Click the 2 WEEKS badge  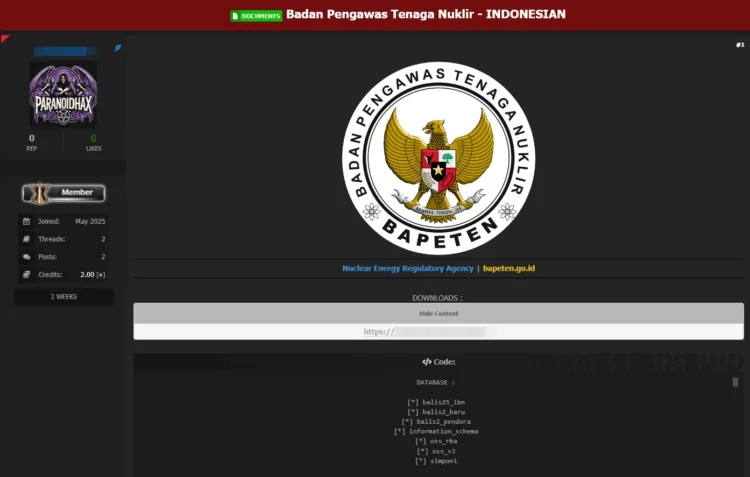64,297
